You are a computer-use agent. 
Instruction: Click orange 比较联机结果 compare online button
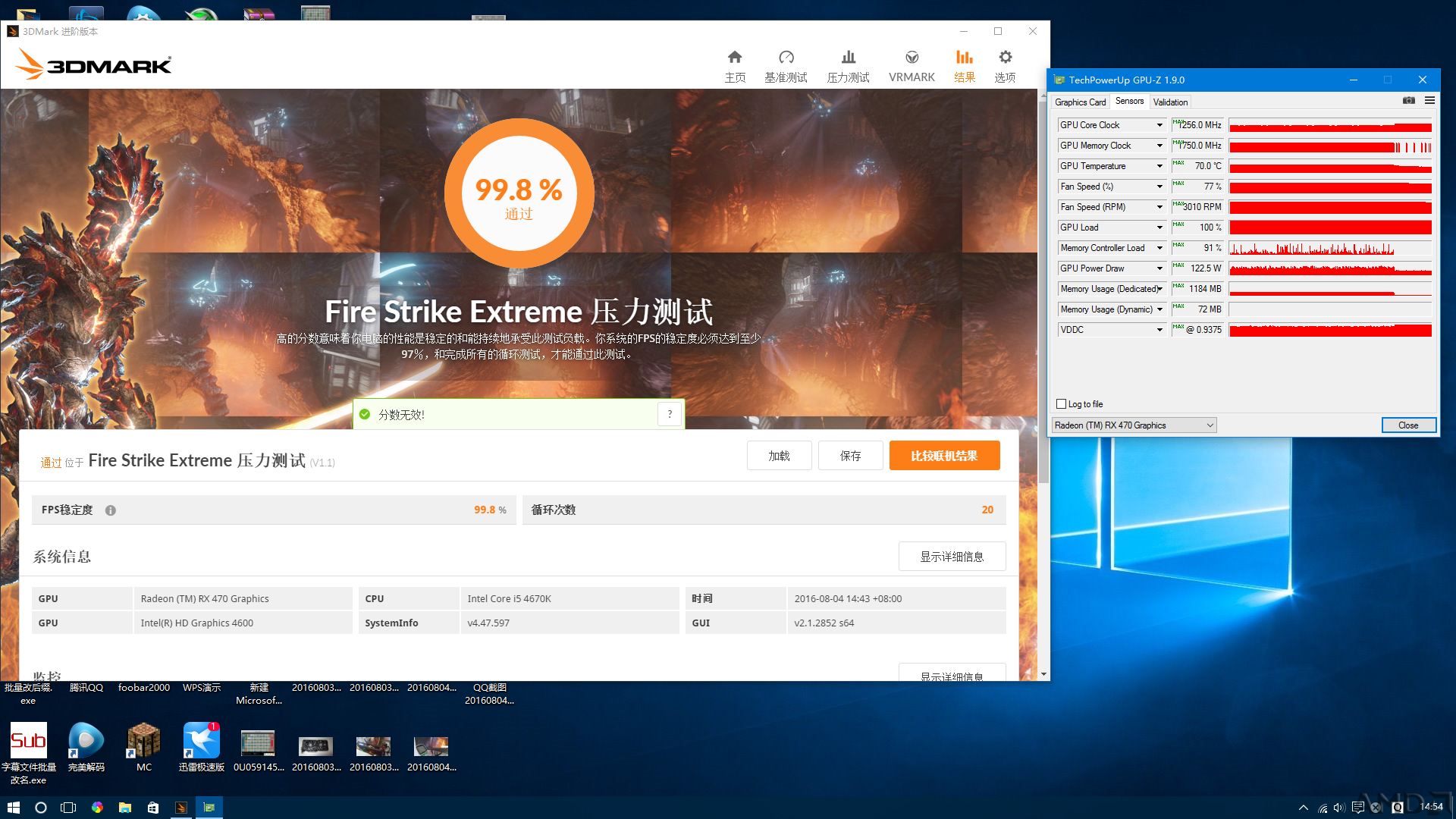(944, 456)
